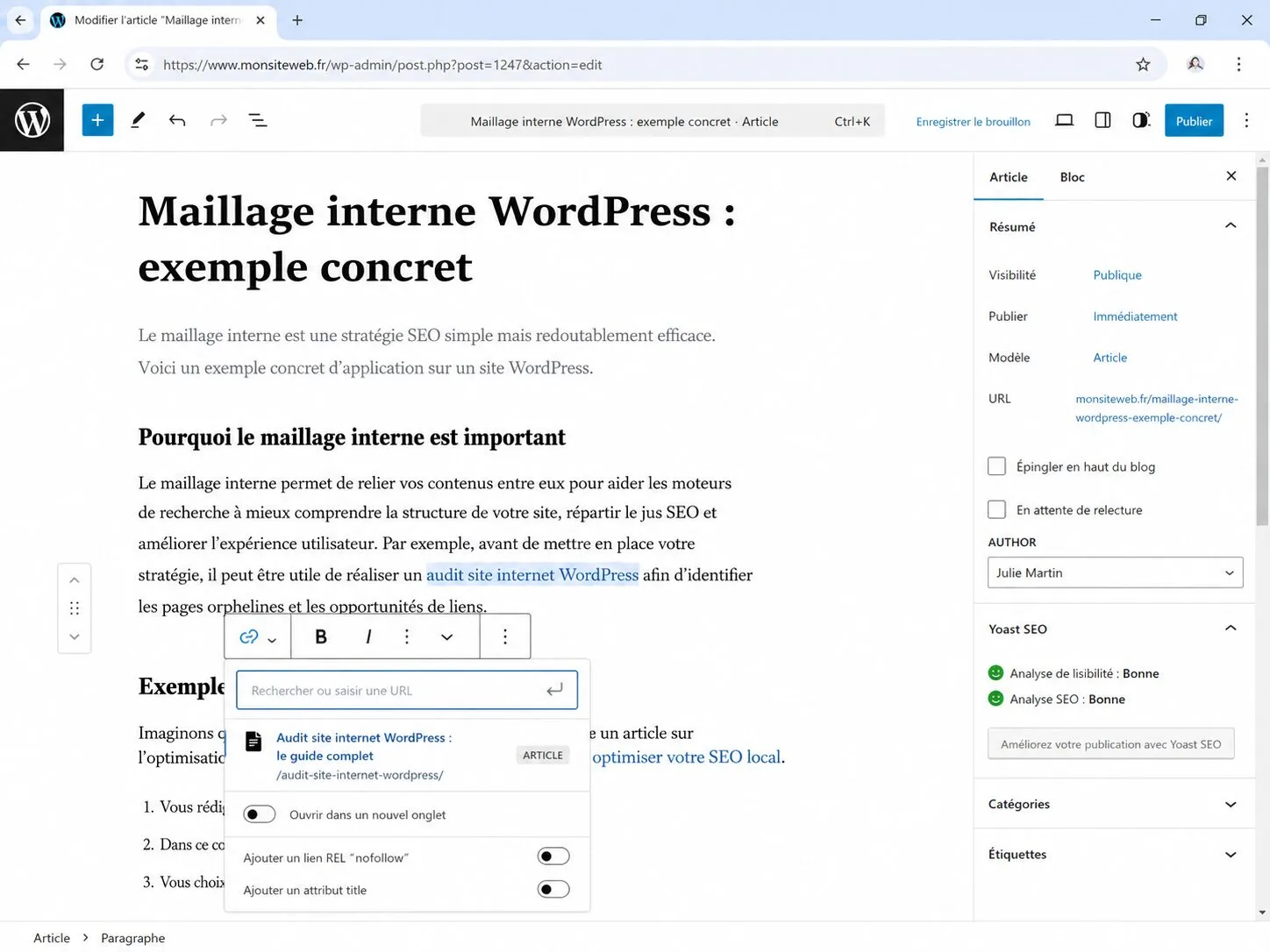The height and width of the screenshot is (952, 1270).
Task: Open the Author Julie Martin dropdown
Action: (1115, 572)
